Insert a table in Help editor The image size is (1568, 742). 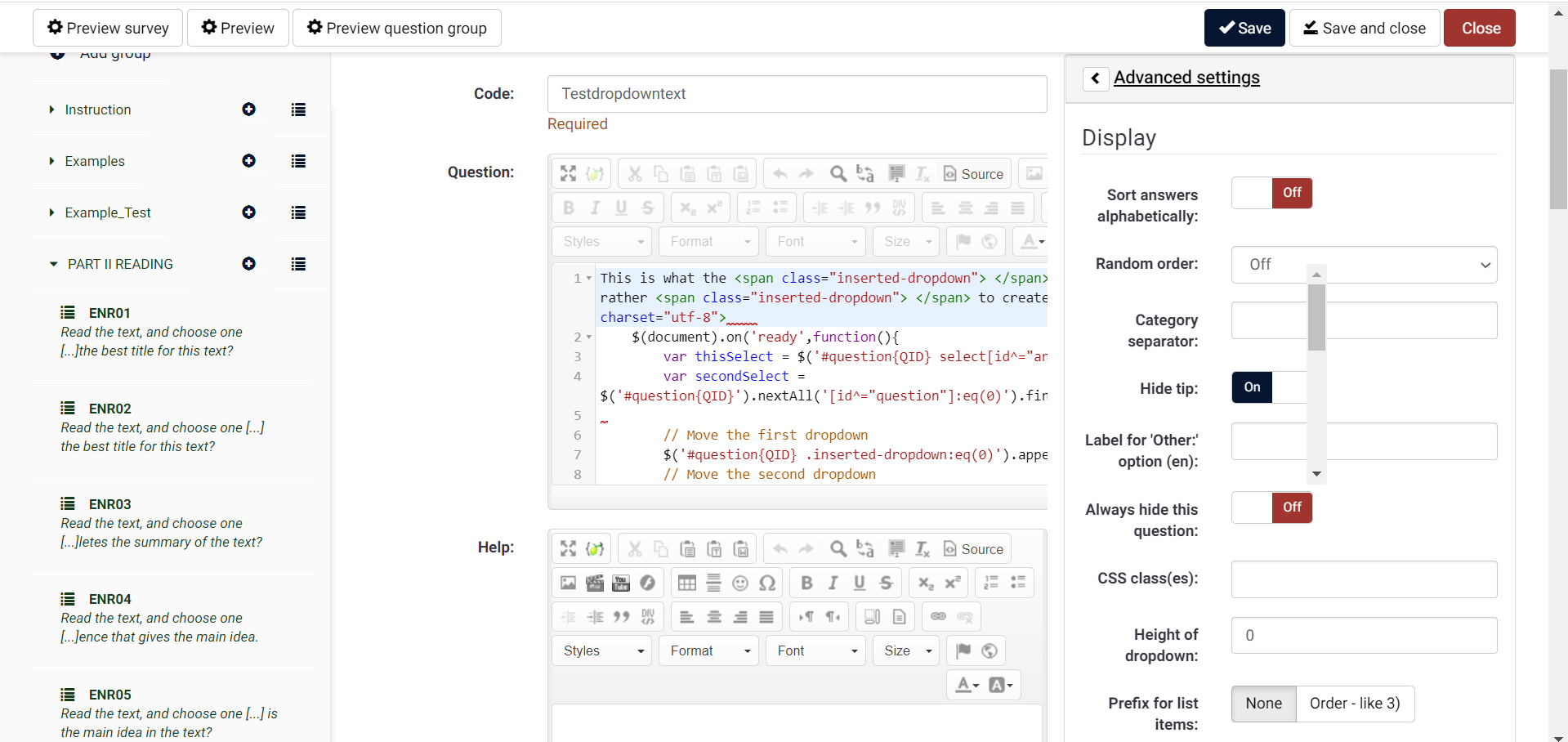(687, 583)
